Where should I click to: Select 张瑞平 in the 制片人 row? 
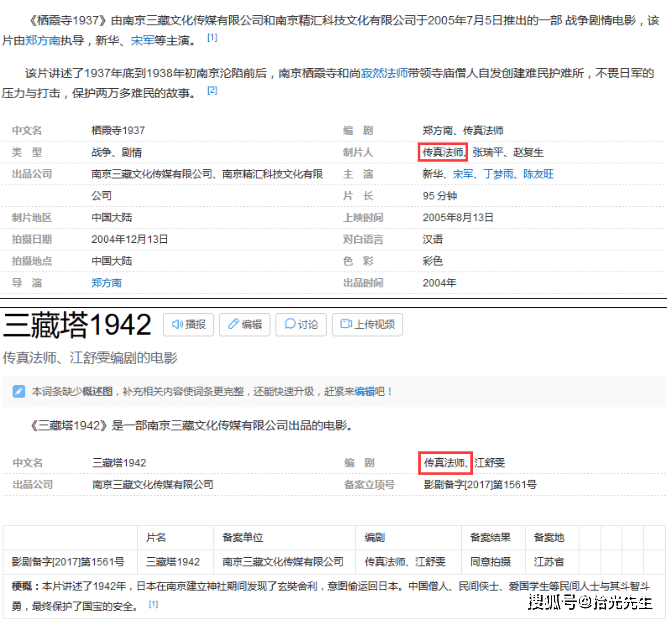pos(488,152)
